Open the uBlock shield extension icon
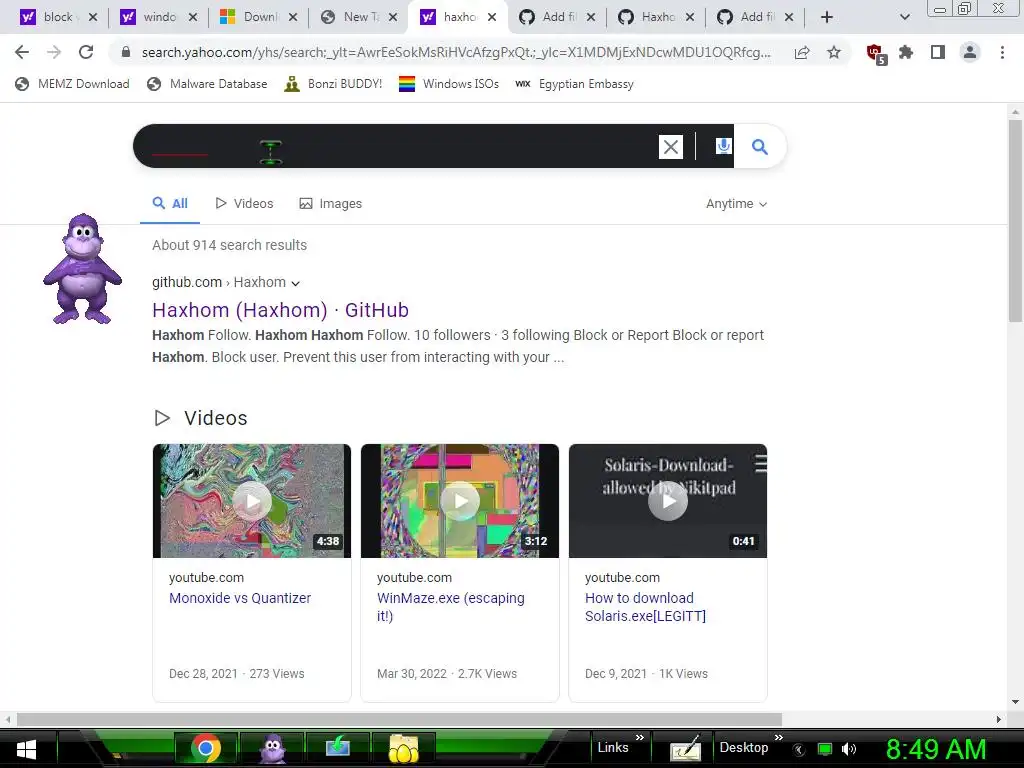Screen dimensions: 1024x768 [876, 54]
